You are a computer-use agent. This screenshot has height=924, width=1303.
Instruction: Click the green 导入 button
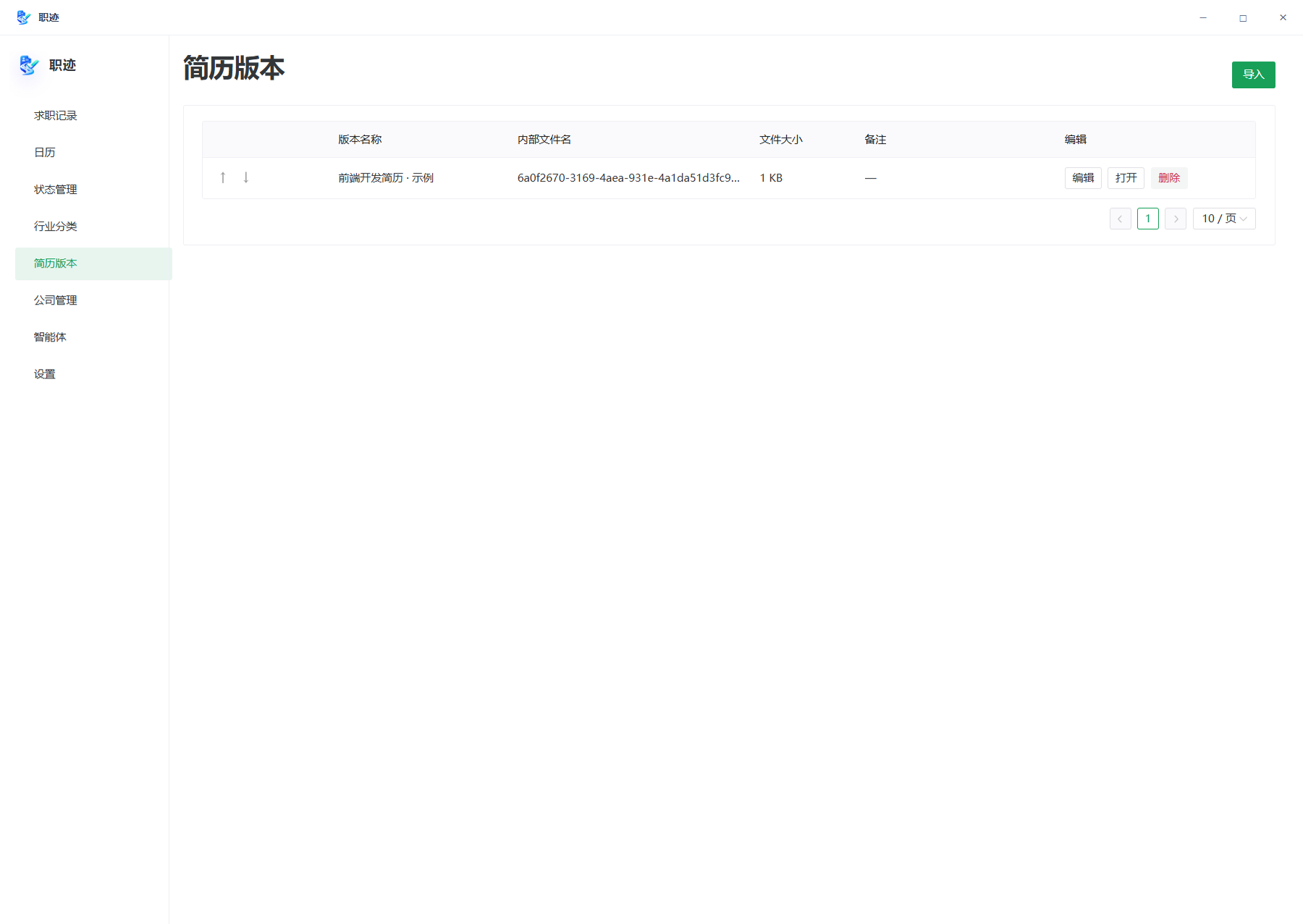pyautogui.click(x=1253, y=75)
